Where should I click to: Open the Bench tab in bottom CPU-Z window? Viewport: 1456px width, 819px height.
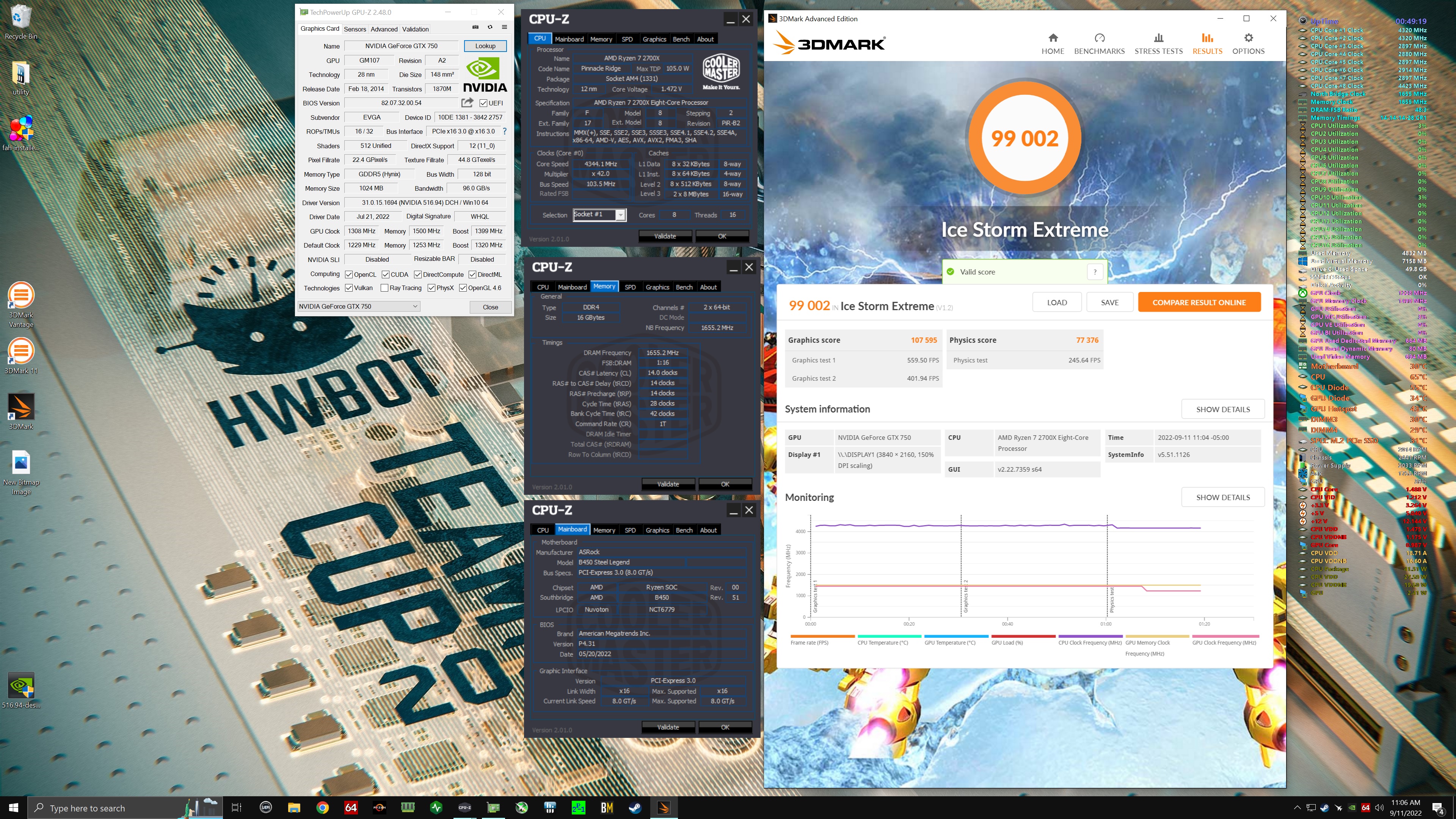(x=684, y=530)
